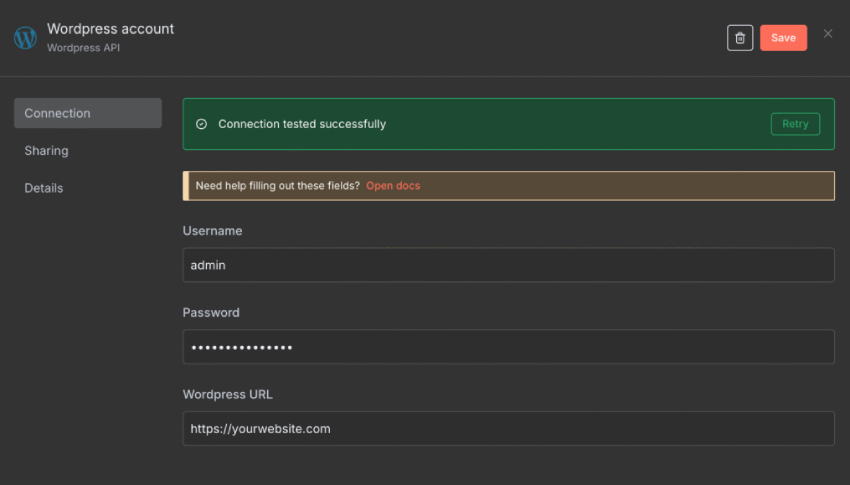Click the Save button

(x=783, y=38)
